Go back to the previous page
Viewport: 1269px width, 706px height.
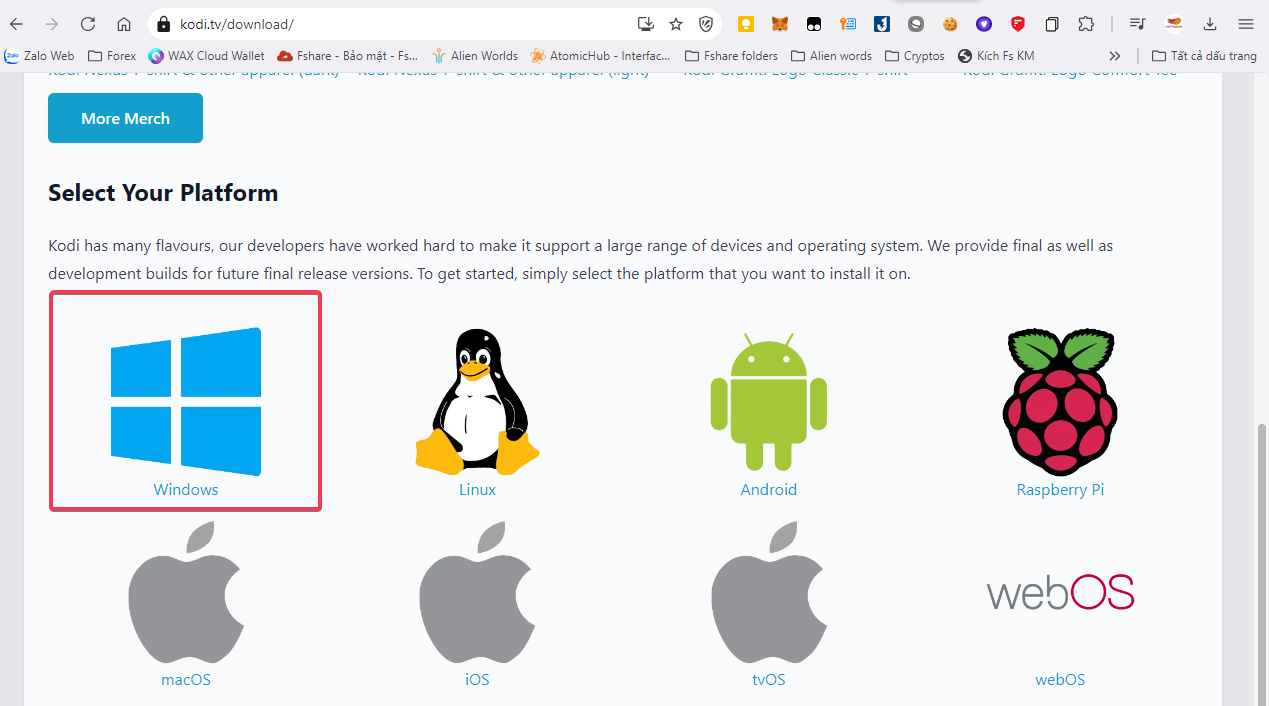point(17,24)
